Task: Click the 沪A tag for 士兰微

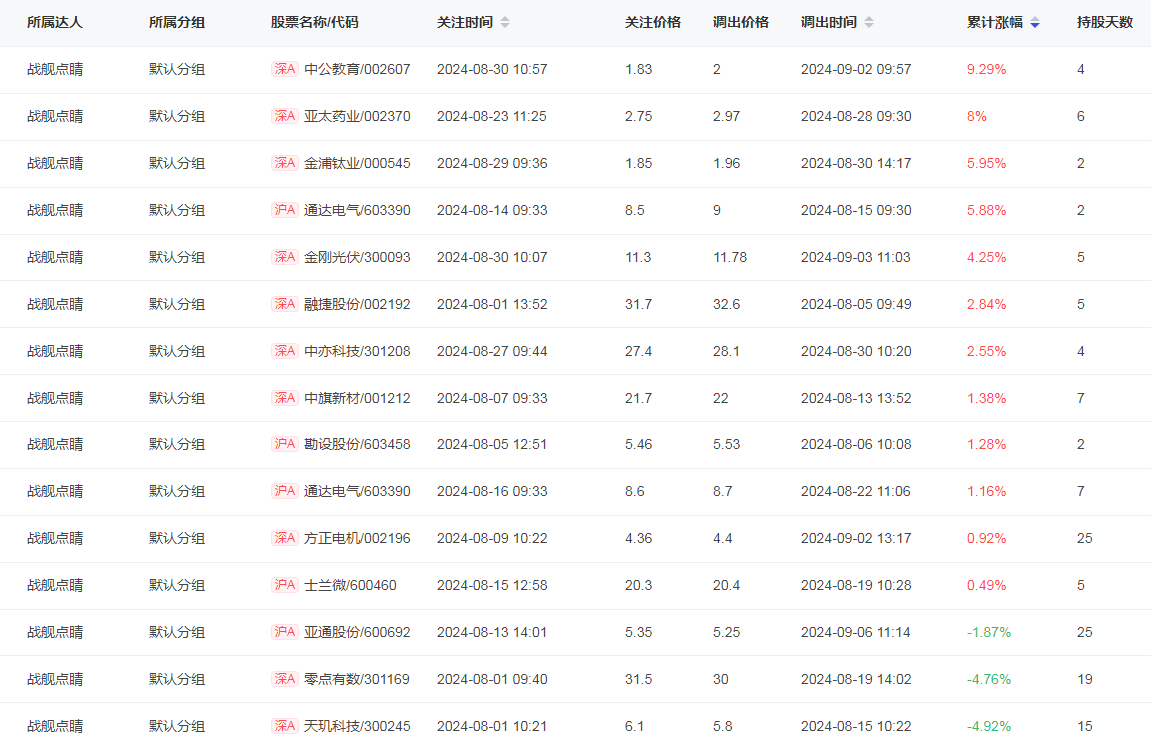Action: 285,585
